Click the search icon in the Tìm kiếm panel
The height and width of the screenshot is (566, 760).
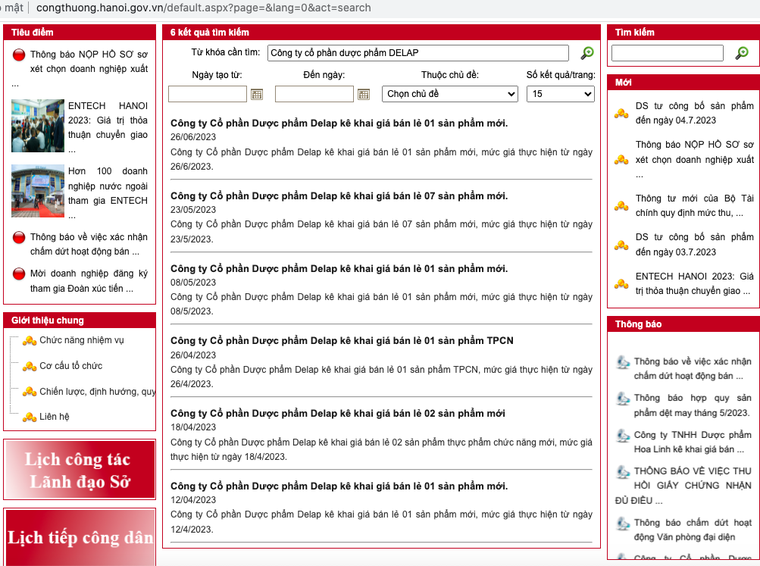(741, 53)
